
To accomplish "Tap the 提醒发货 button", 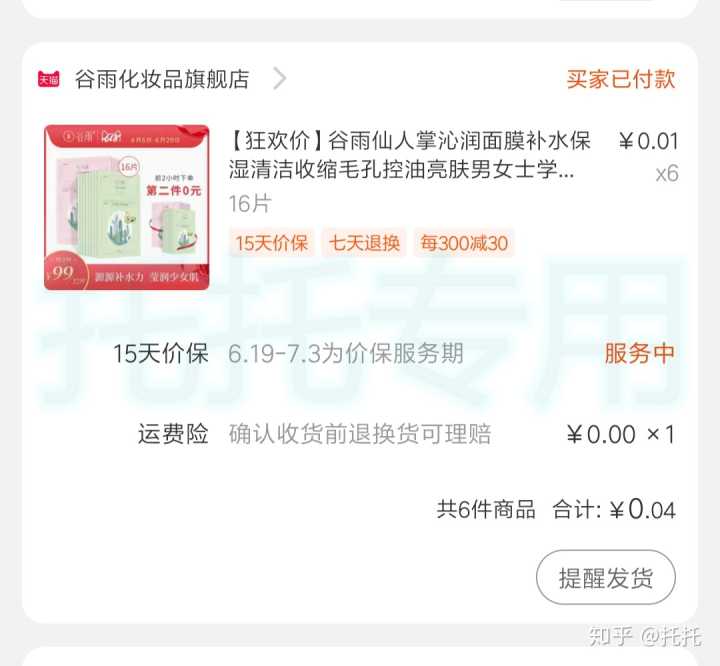I will pos(606,577).
